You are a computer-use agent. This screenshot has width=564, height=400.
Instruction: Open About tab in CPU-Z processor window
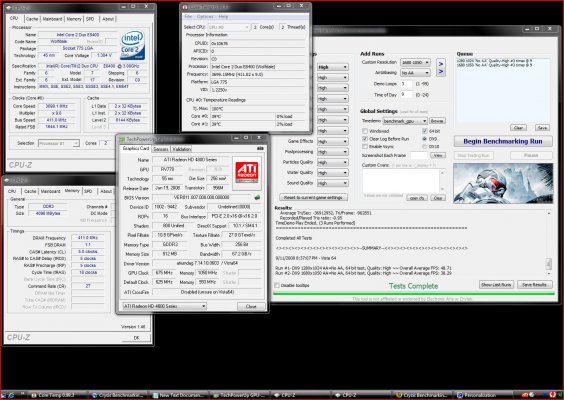[x=108, y=19]
